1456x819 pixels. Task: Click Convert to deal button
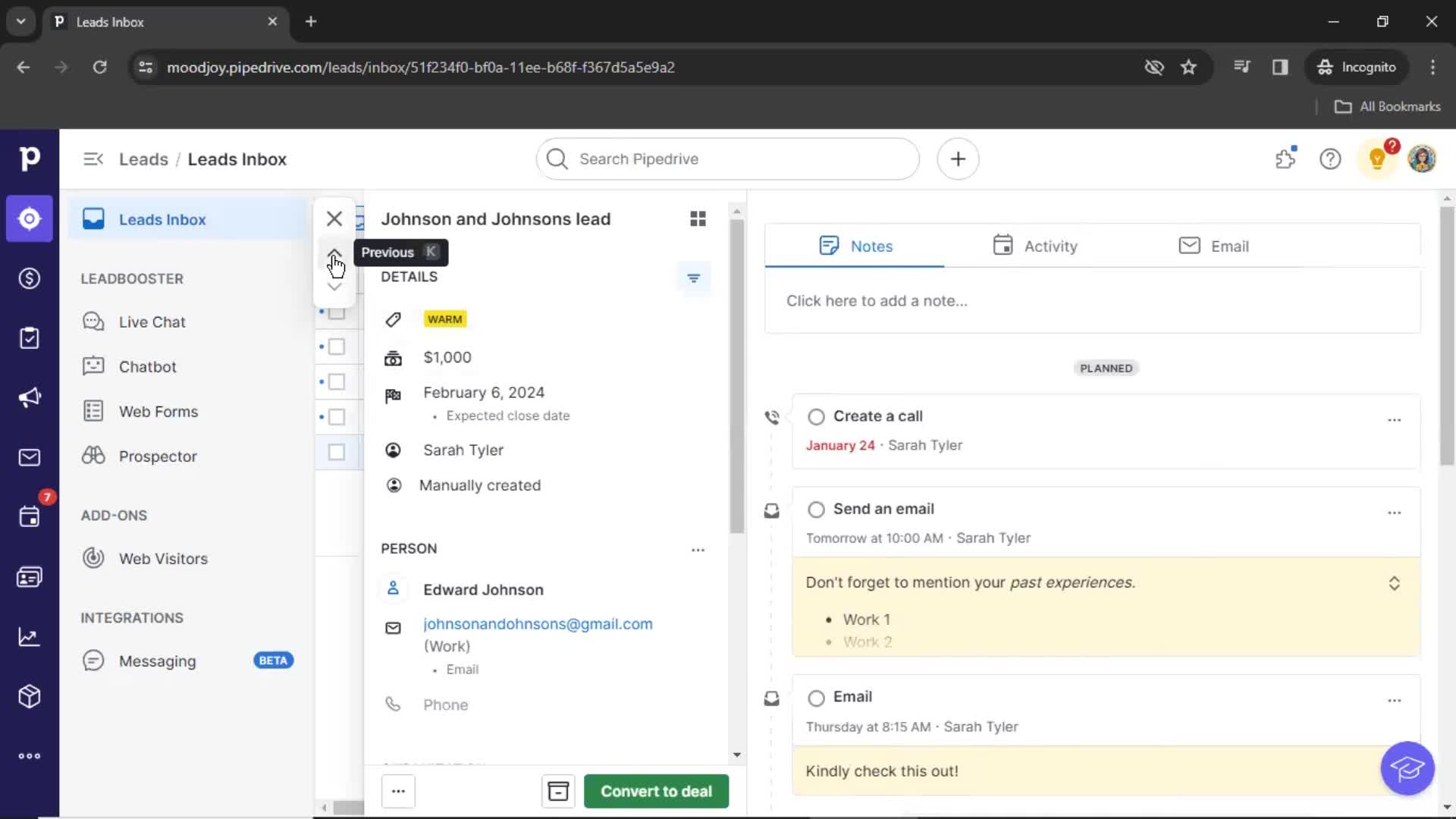coord(656,791)
